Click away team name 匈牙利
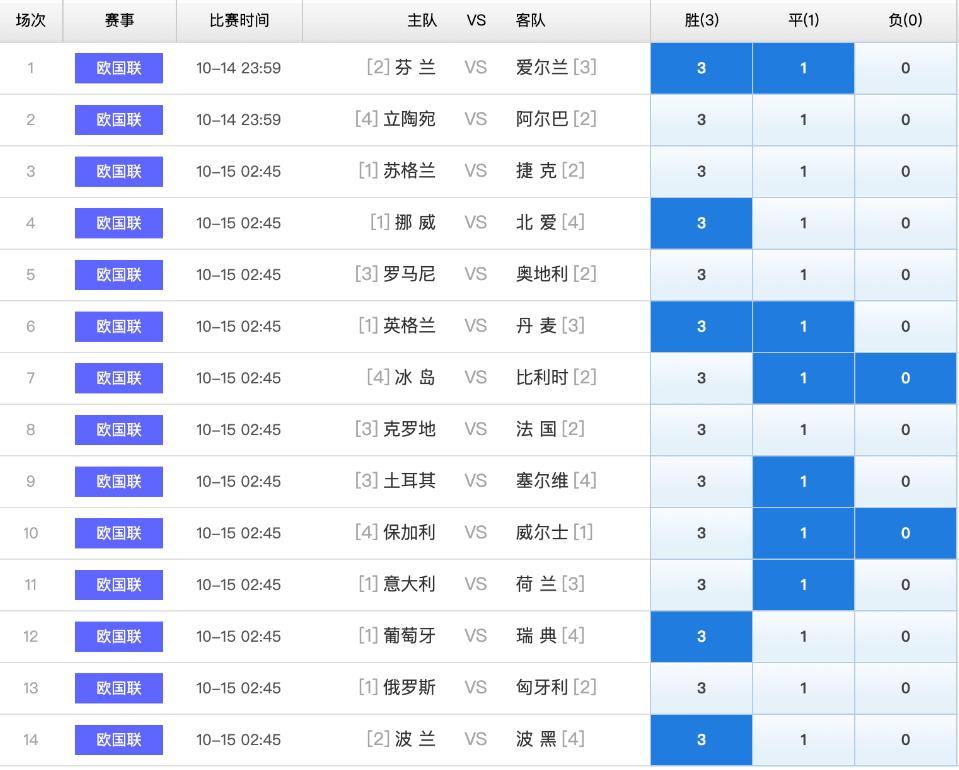This screenshot has height=770, width=959. coord(542,687)
